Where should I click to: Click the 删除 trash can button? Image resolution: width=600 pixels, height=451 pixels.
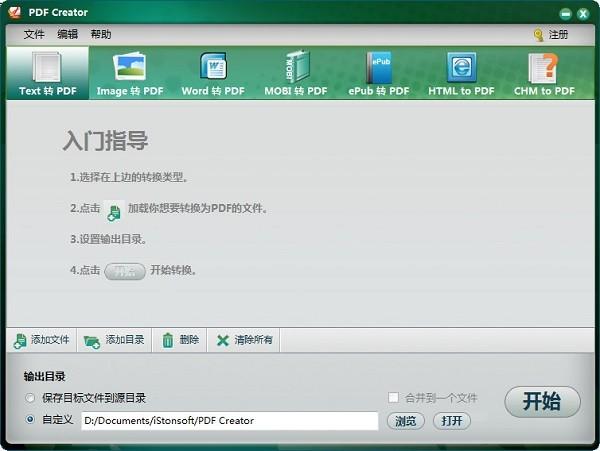pyautogui.click(x=180, y=340)
